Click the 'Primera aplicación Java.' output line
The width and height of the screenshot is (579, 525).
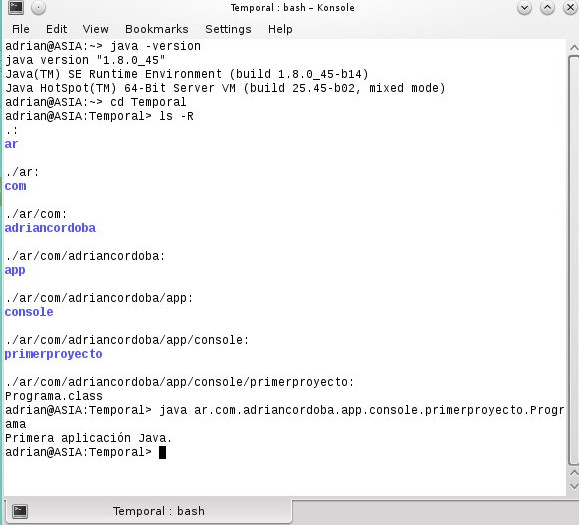pos(89,438)
